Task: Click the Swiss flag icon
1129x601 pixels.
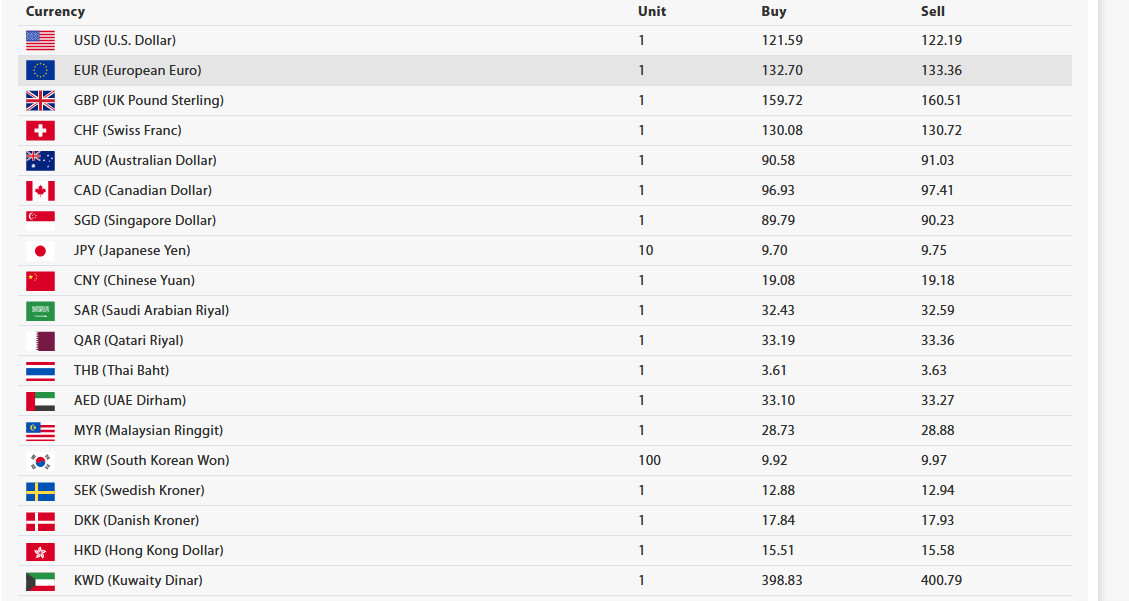Action: [40, 130]
